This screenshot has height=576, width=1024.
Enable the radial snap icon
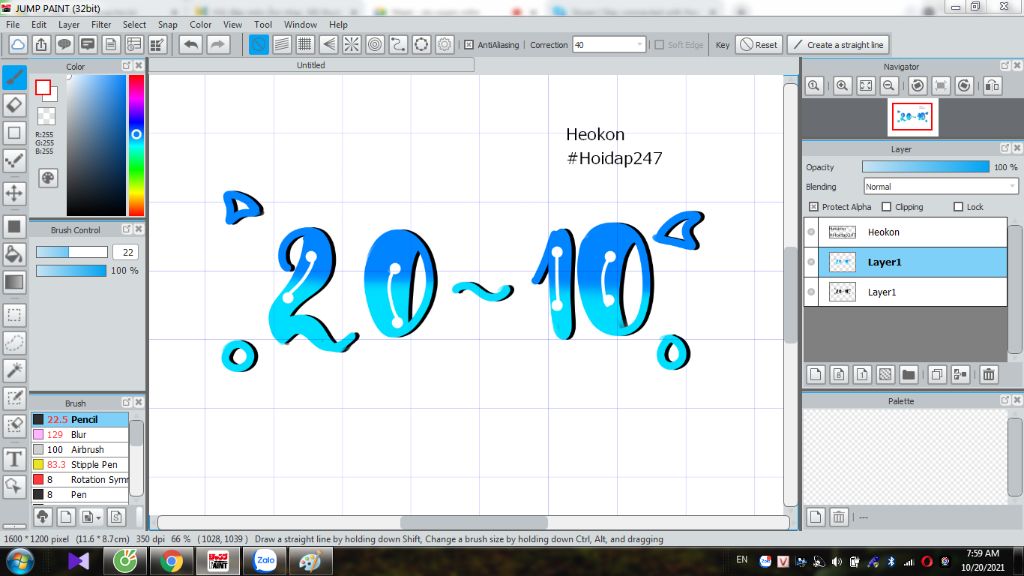[351, 44]
